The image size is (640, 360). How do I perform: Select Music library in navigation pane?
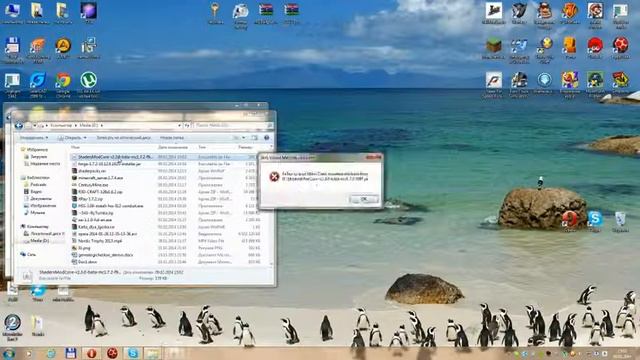point(38,213)
